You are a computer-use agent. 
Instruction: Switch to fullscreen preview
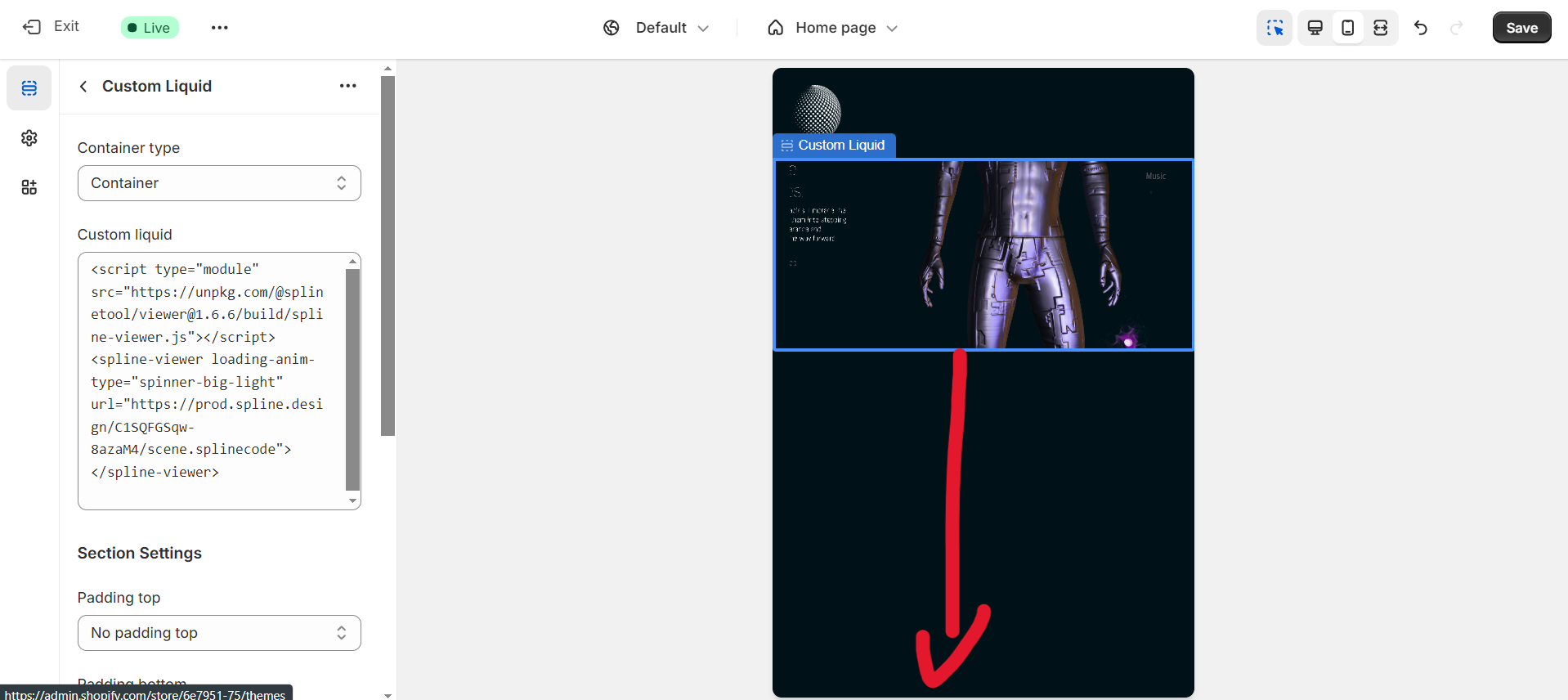pos(1381,28)
